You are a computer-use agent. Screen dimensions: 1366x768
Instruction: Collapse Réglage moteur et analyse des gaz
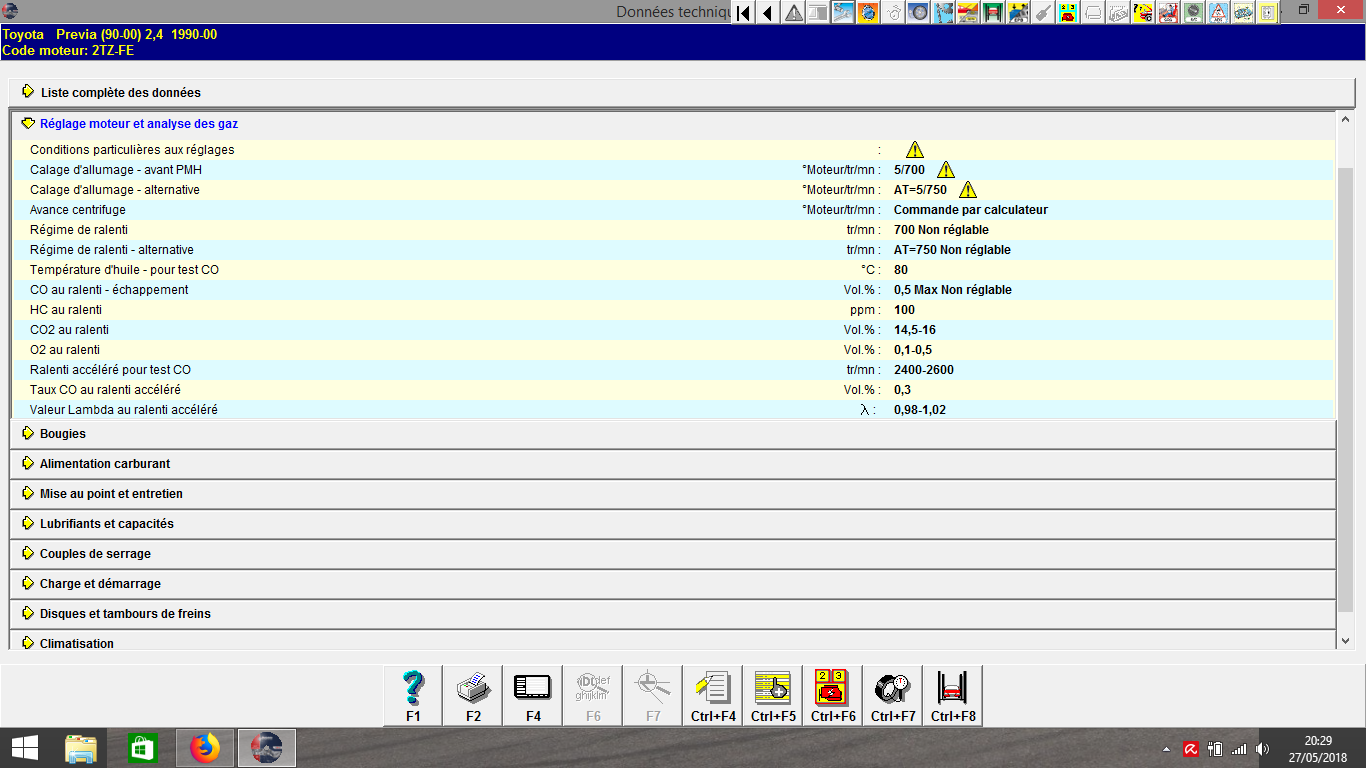click(673, 124)
